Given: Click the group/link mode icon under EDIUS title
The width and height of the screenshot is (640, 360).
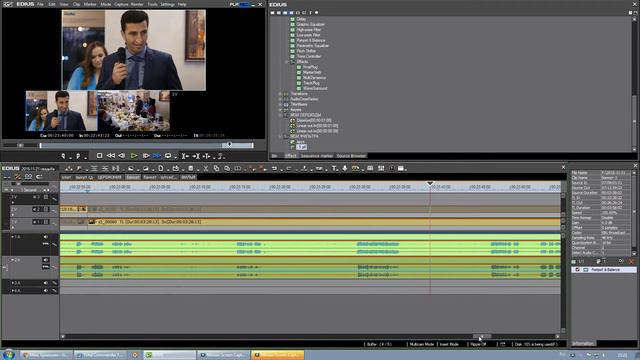Looking at the screenshot, I should (x=28, y=177).
